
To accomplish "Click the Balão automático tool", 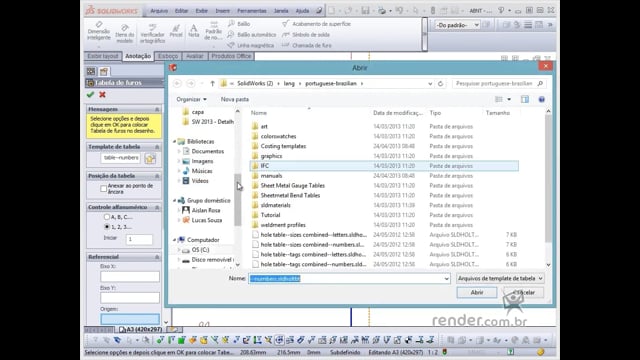I will (252, 35).
